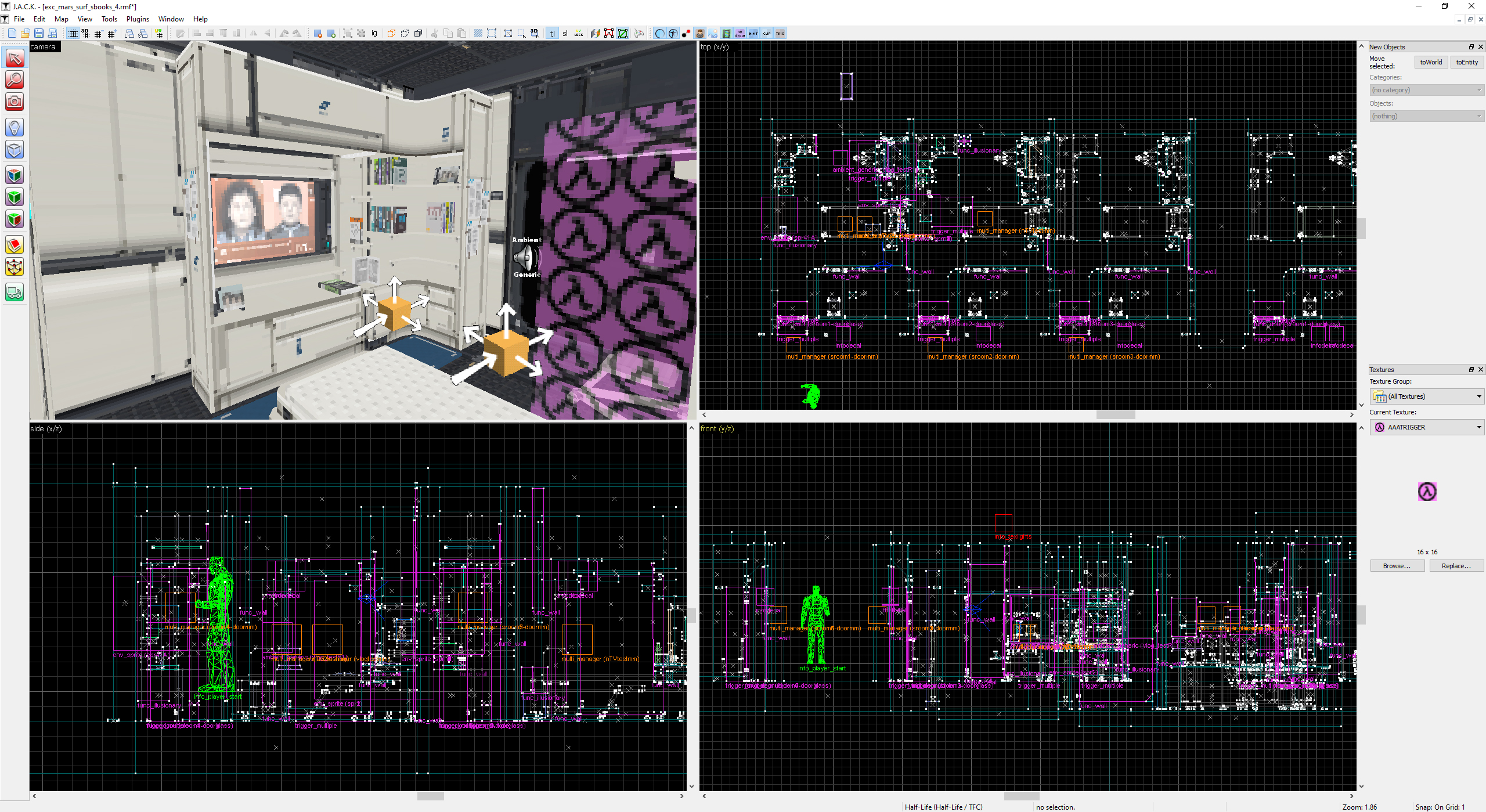Open a map file from toolbar
1486x812 pixels.
25,33
